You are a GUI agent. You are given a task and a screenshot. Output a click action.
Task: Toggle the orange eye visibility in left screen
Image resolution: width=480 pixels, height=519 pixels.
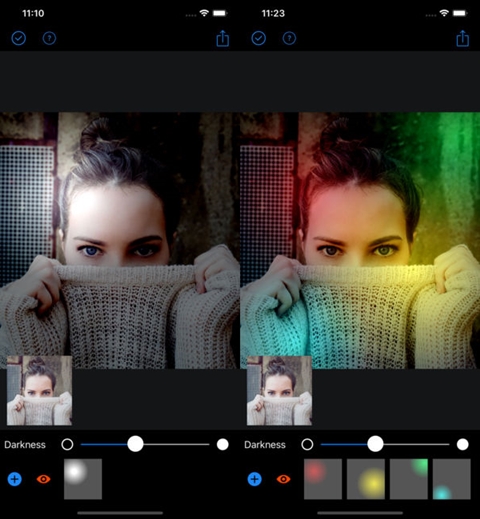point(43,479)
